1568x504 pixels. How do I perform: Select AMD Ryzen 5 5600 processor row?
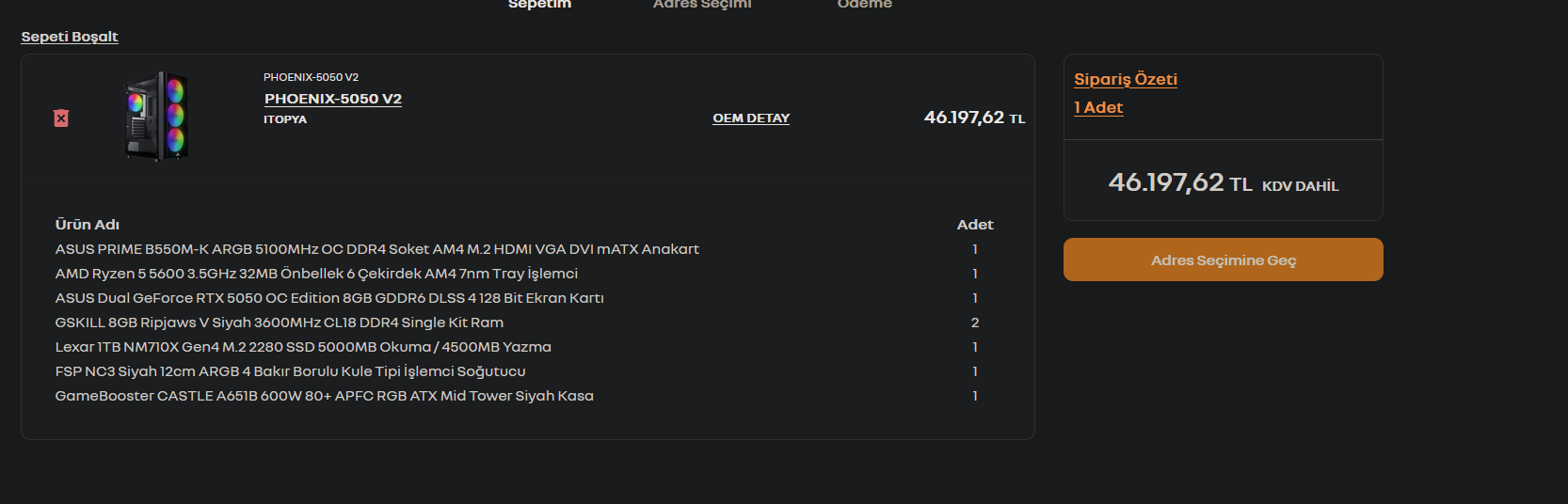[x=524, y=274]
